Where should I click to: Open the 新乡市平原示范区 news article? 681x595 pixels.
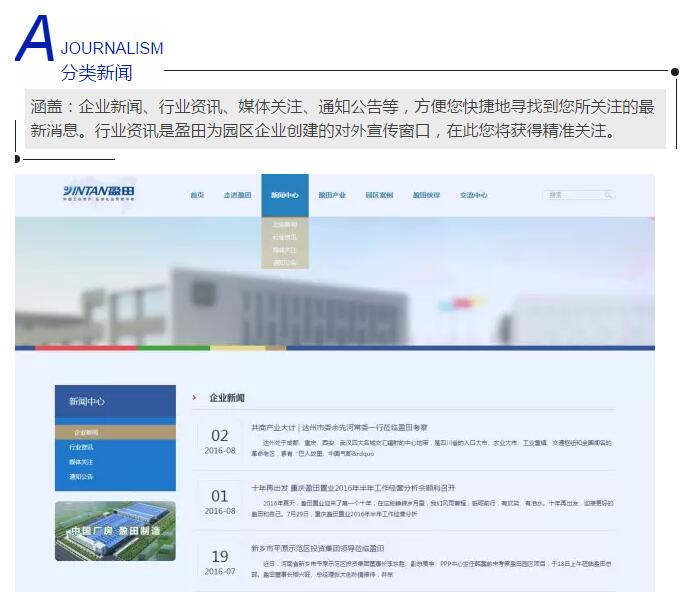tap(318, 549)
